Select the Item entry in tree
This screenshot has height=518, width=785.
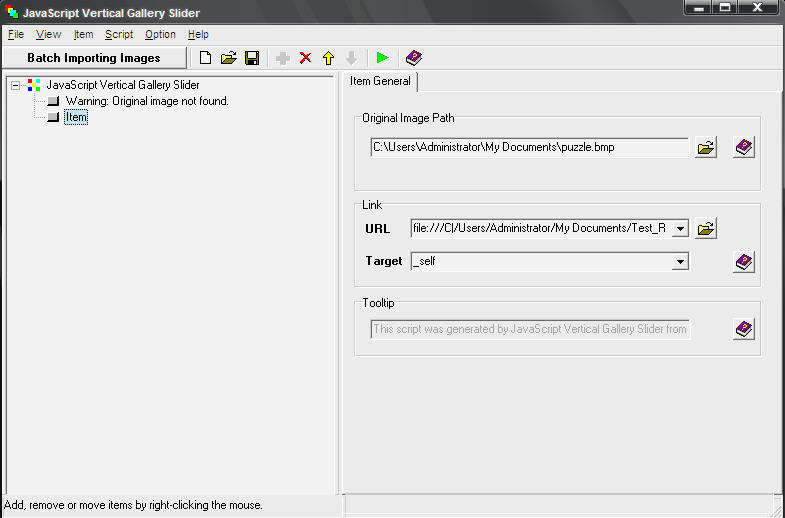coord(76,118)
